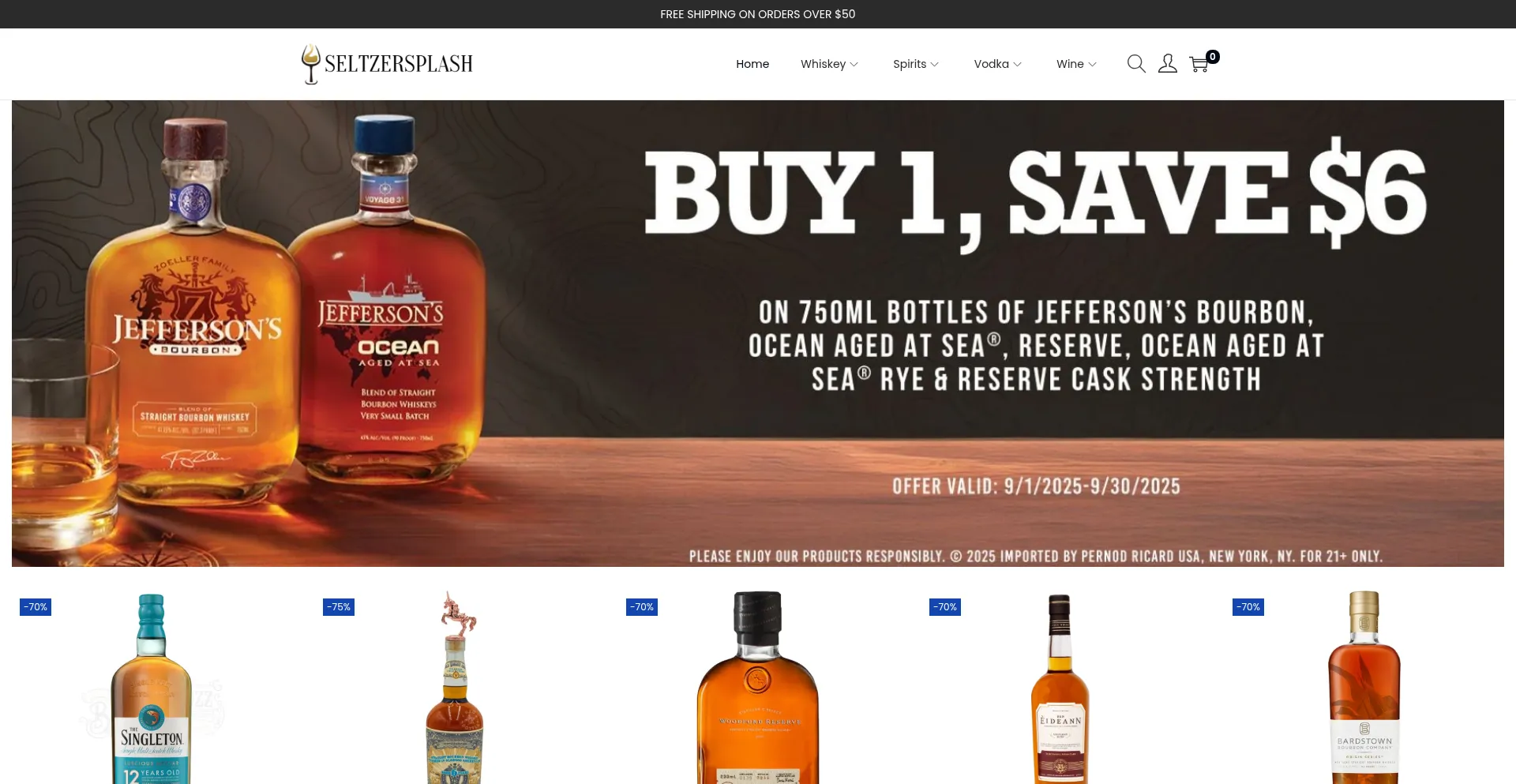The height and width of the screenshot is (784, 1516).
Task: Open the Jefferson's Buy 1 Save $6 banner
Action: tap(758, 333)
